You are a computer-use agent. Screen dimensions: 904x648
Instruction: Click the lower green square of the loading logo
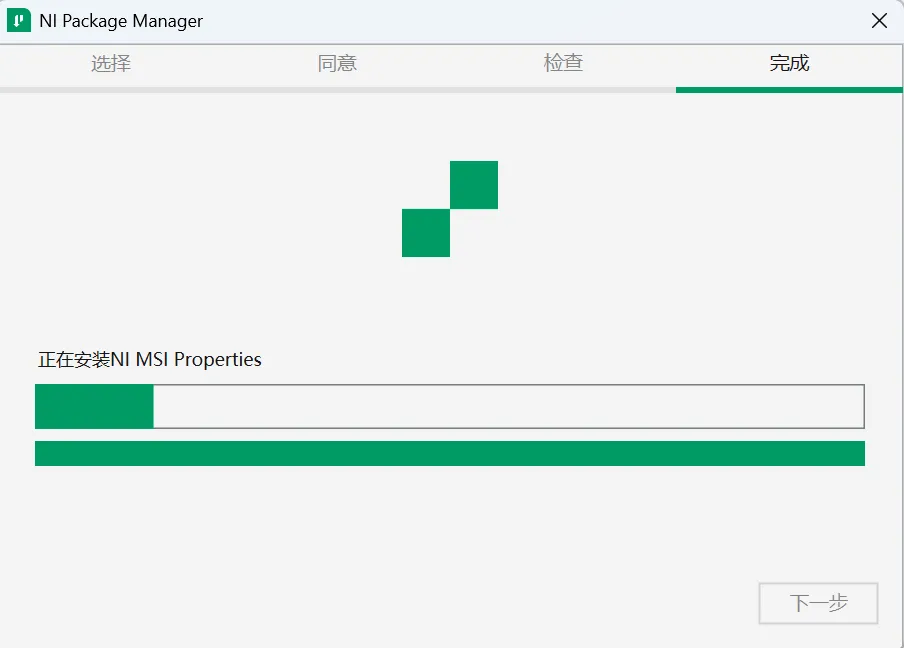pyautogui.click(x=426, y=233)
